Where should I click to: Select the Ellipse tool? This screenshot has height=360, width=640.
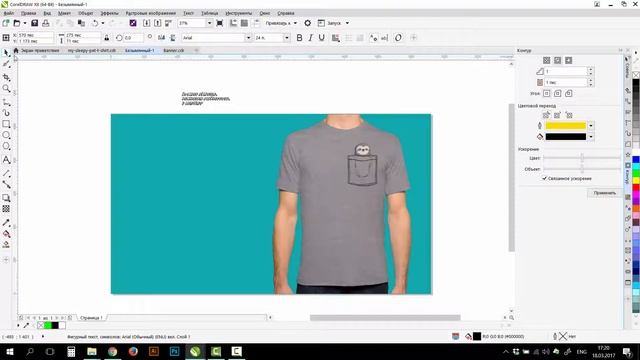pos(6,135)
